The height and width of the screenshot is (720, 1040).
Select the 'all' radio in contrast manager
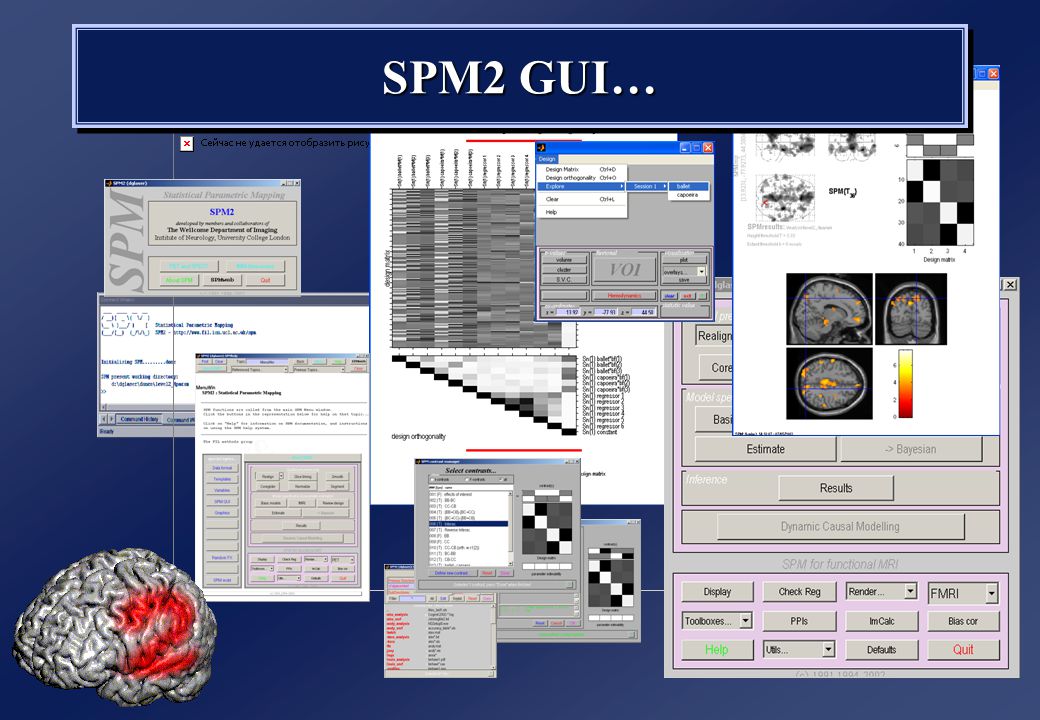(503, 479)
